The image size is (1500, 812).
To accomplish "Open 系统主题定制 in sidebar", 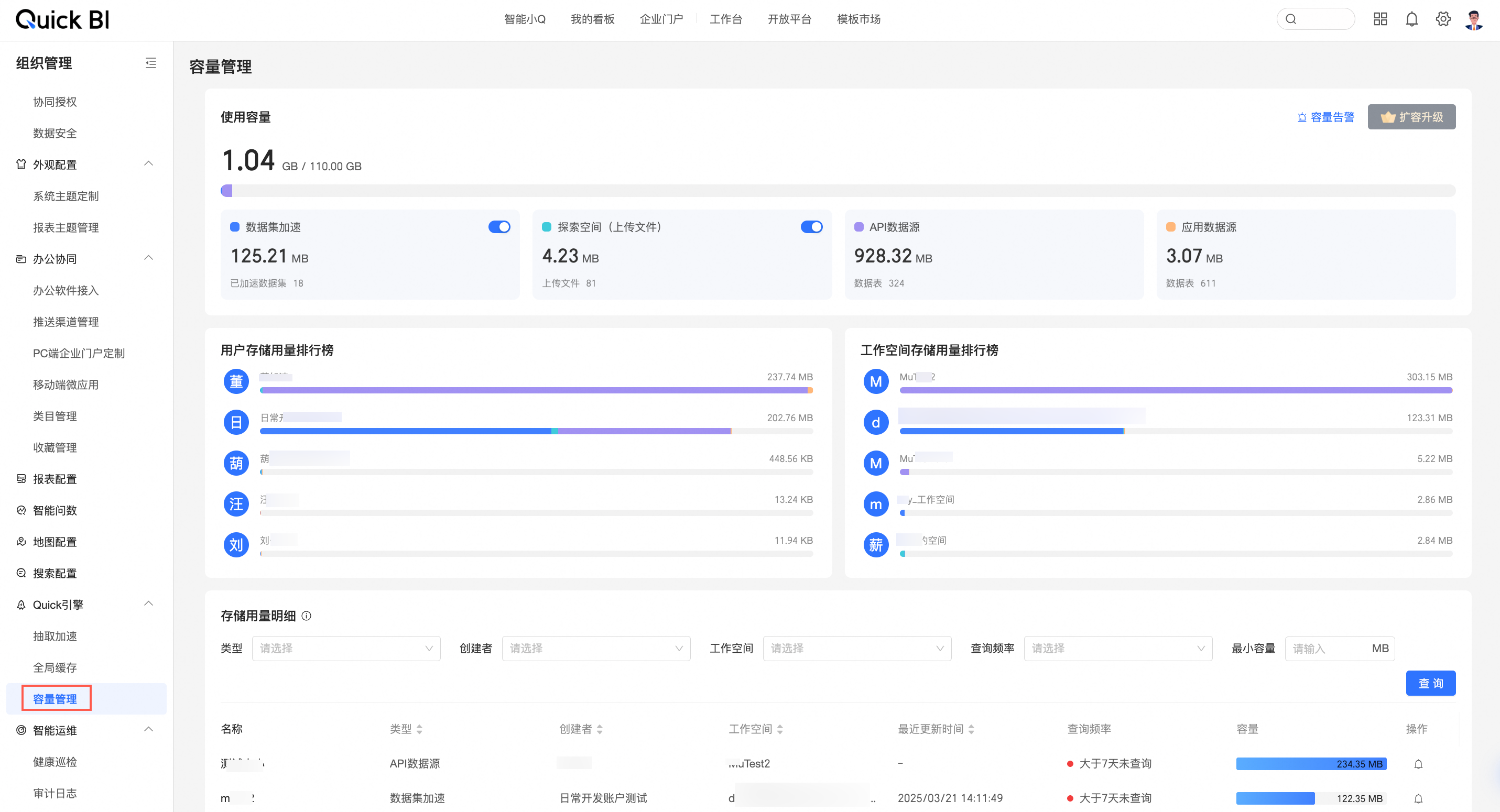I will (66, 196).
